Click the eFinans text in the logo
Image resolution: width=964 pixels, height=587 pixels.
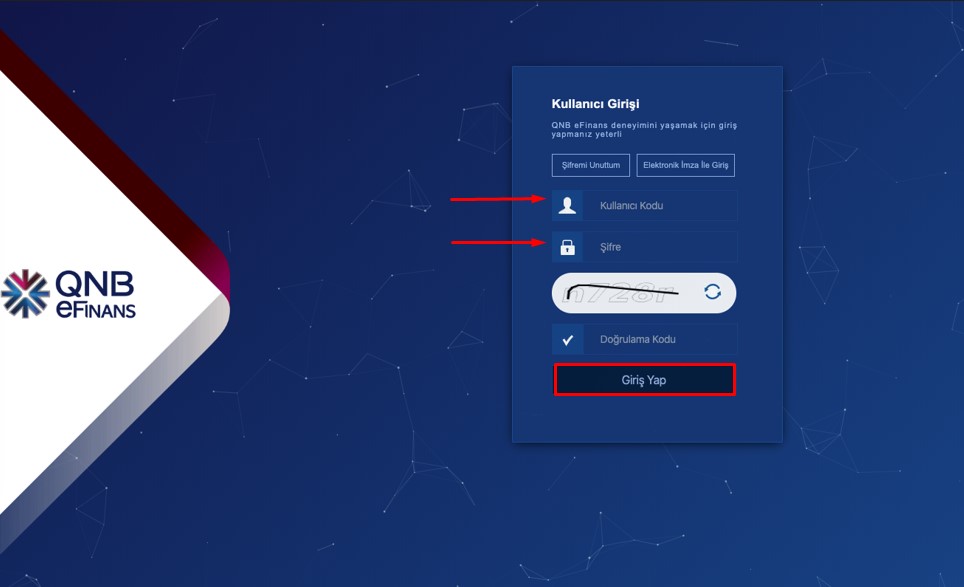(95, 309)
